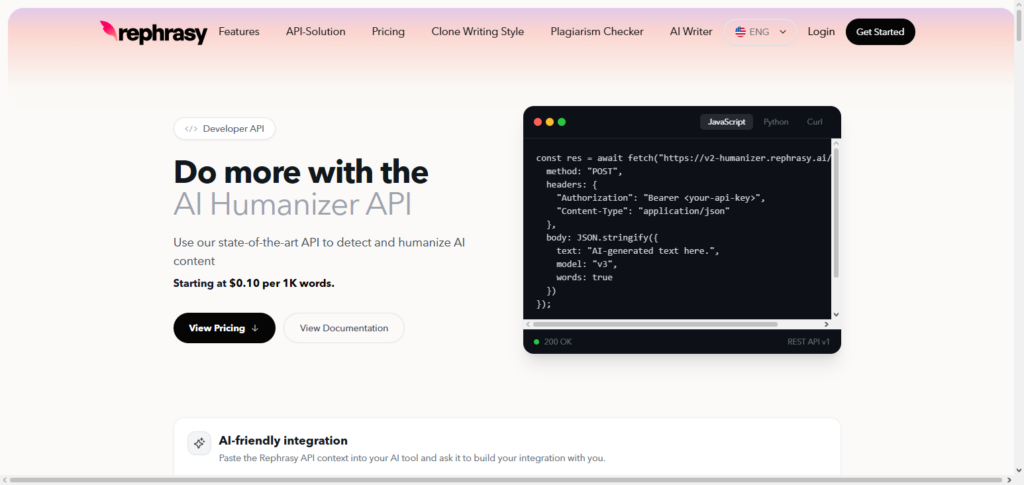This screenshot has height=485, width=1024.
Task: Click the code brackets icon in Developer API badge
Action: click(191, 129)
